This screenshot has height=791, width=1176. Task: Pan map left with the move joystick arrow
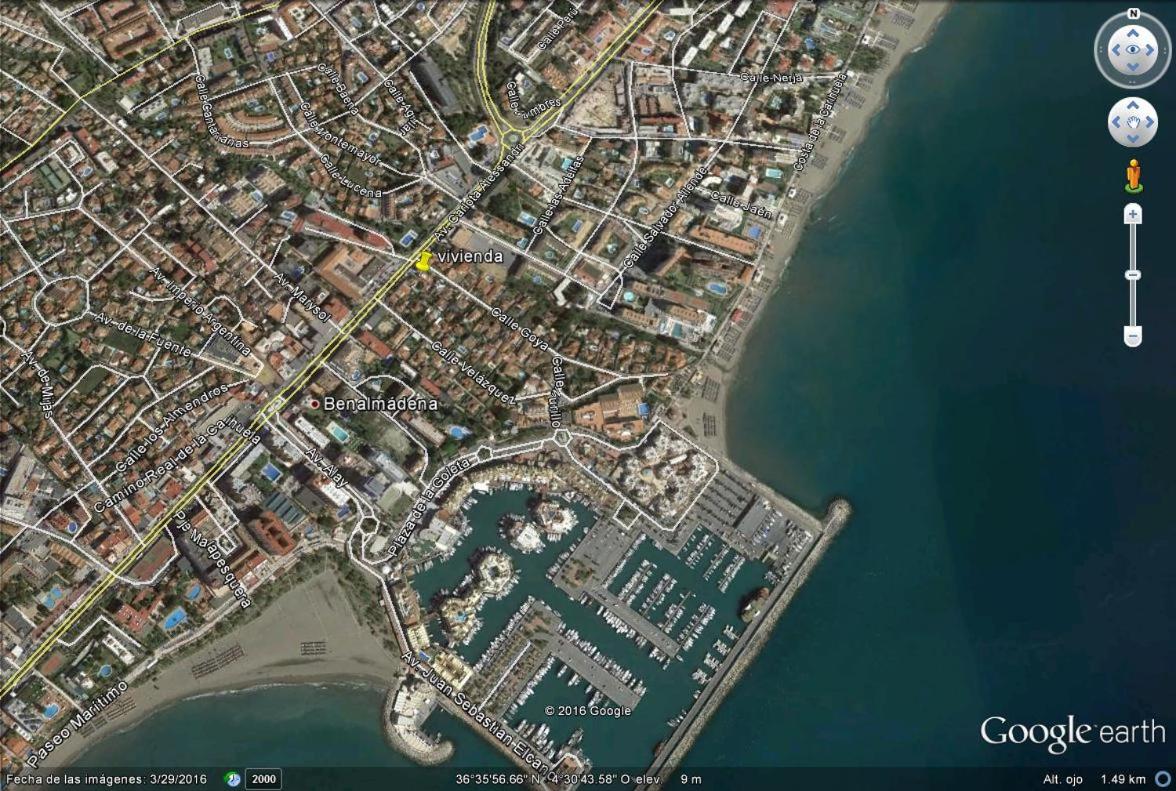pyautogui.click(x=1116, y=121)
